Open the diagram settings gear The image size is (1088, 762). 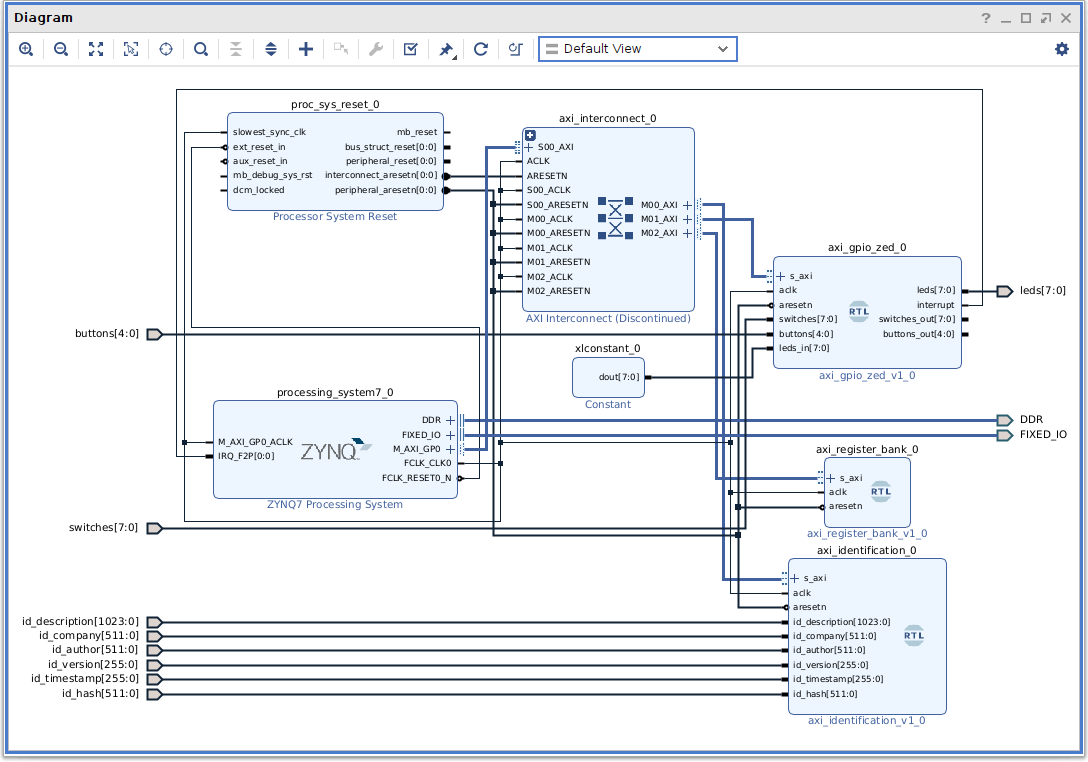1061,49
